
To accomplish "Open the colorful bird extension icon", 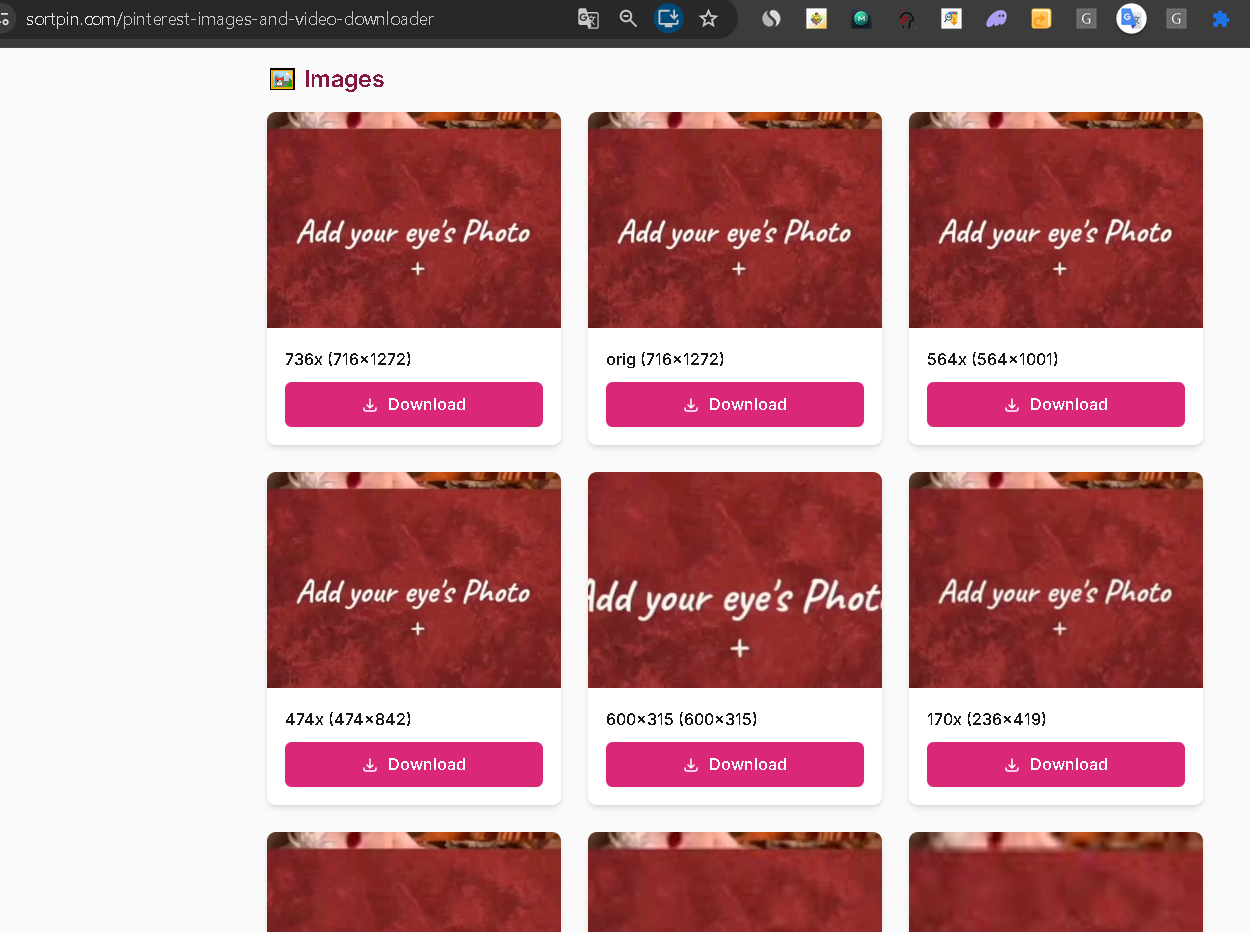I will tap(816, 18).
